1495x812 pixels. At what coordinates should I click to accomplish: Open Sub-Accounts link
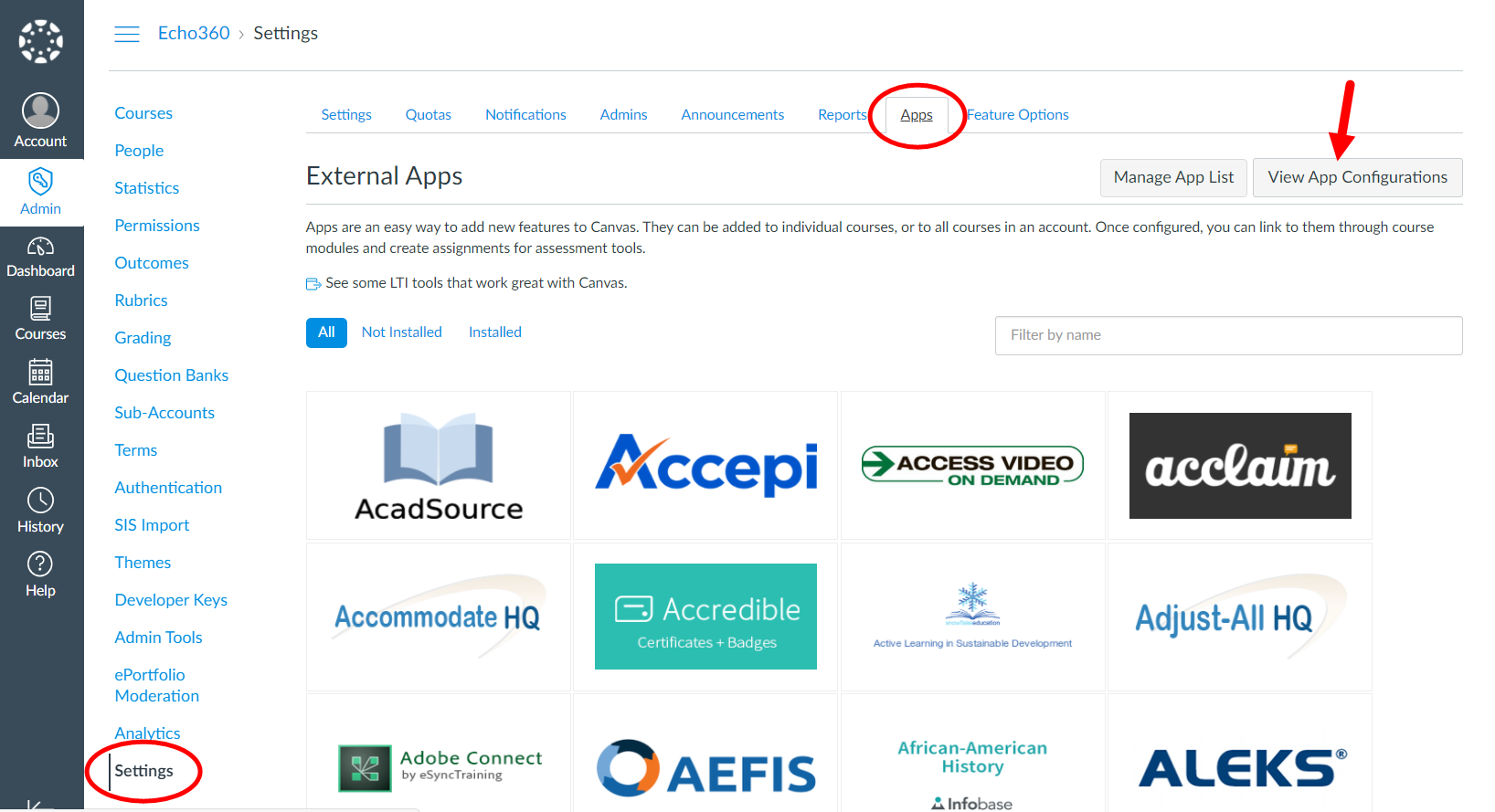(x=164, y=413)
